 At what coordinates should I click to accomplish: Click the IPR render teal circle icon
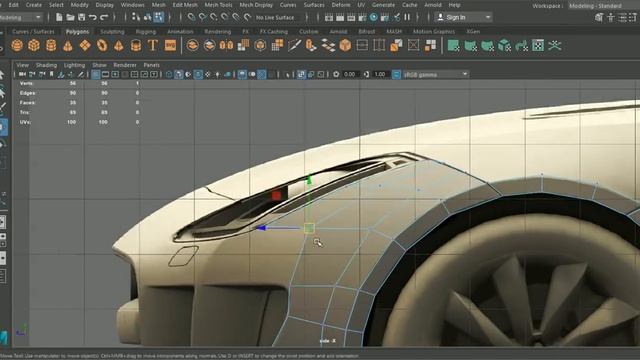[373, 17]
